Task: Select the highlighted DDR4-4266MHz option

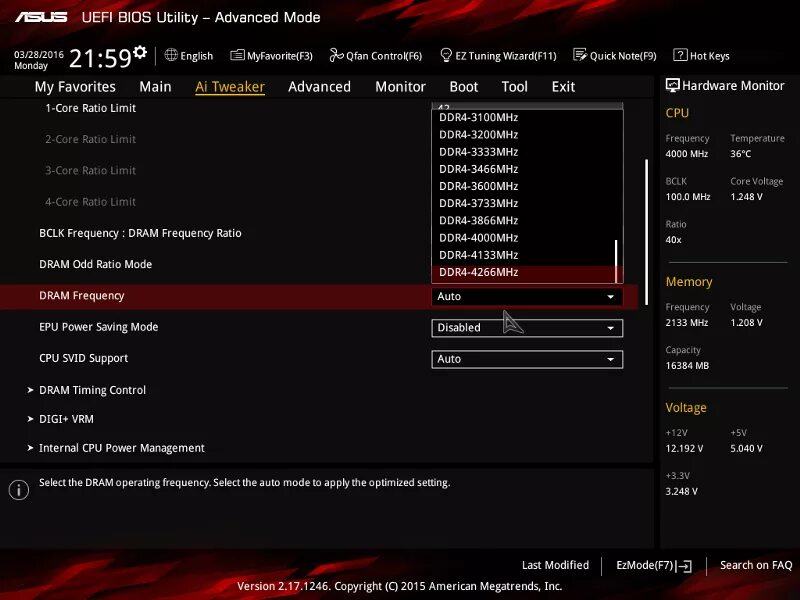Action: coord(523,272)
